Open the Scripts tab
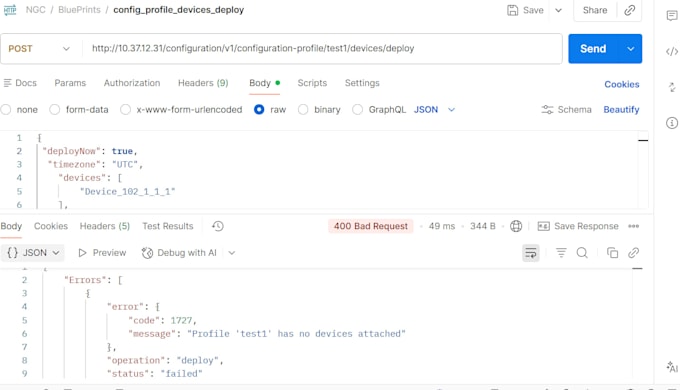Image resolution: width=680 pixels, height=390 pixels. (x=312, y=83)
